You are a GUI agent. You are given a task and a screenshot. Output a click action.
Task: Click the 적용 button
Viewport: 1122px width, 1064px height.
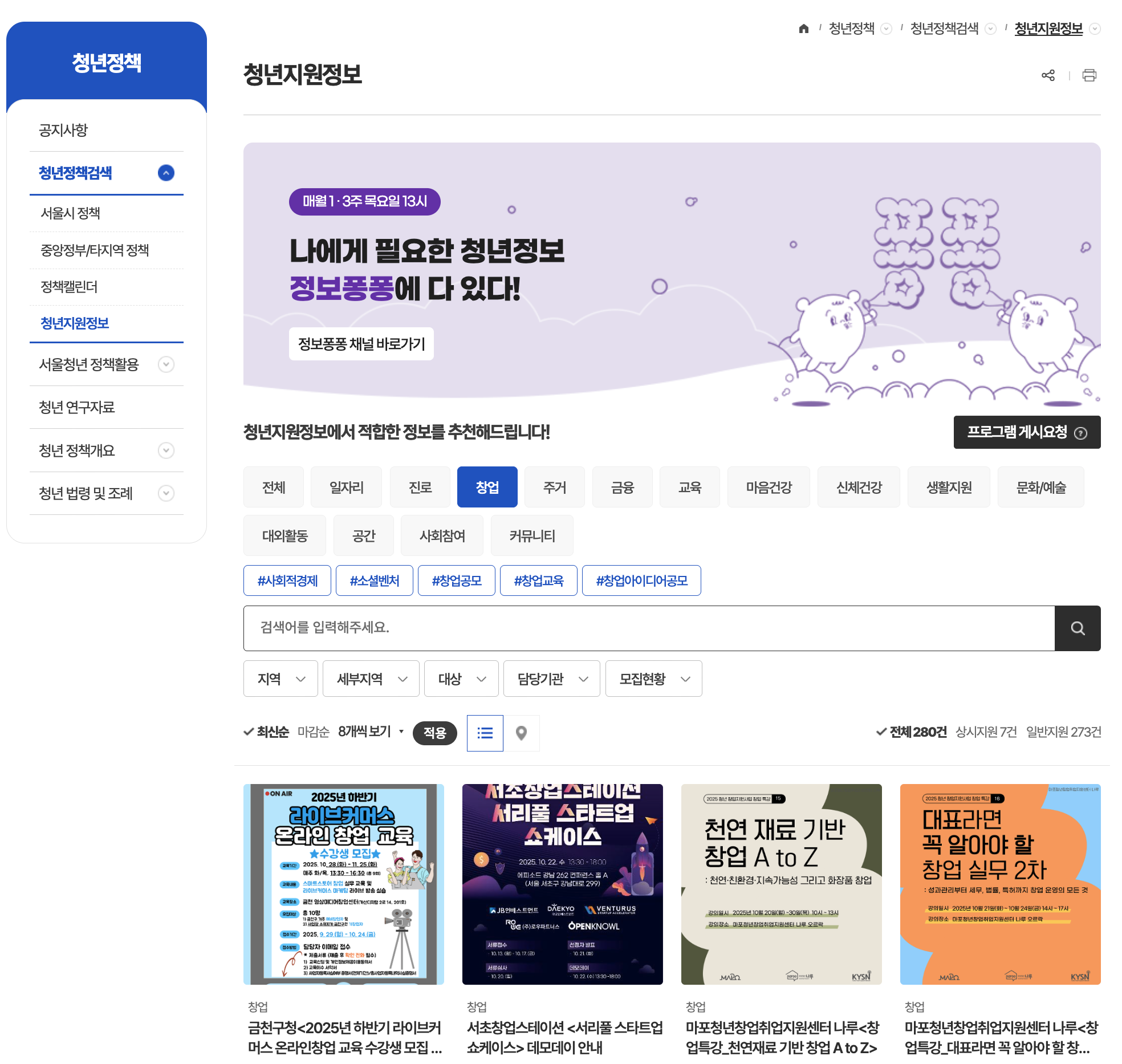(x=435, y=733)
